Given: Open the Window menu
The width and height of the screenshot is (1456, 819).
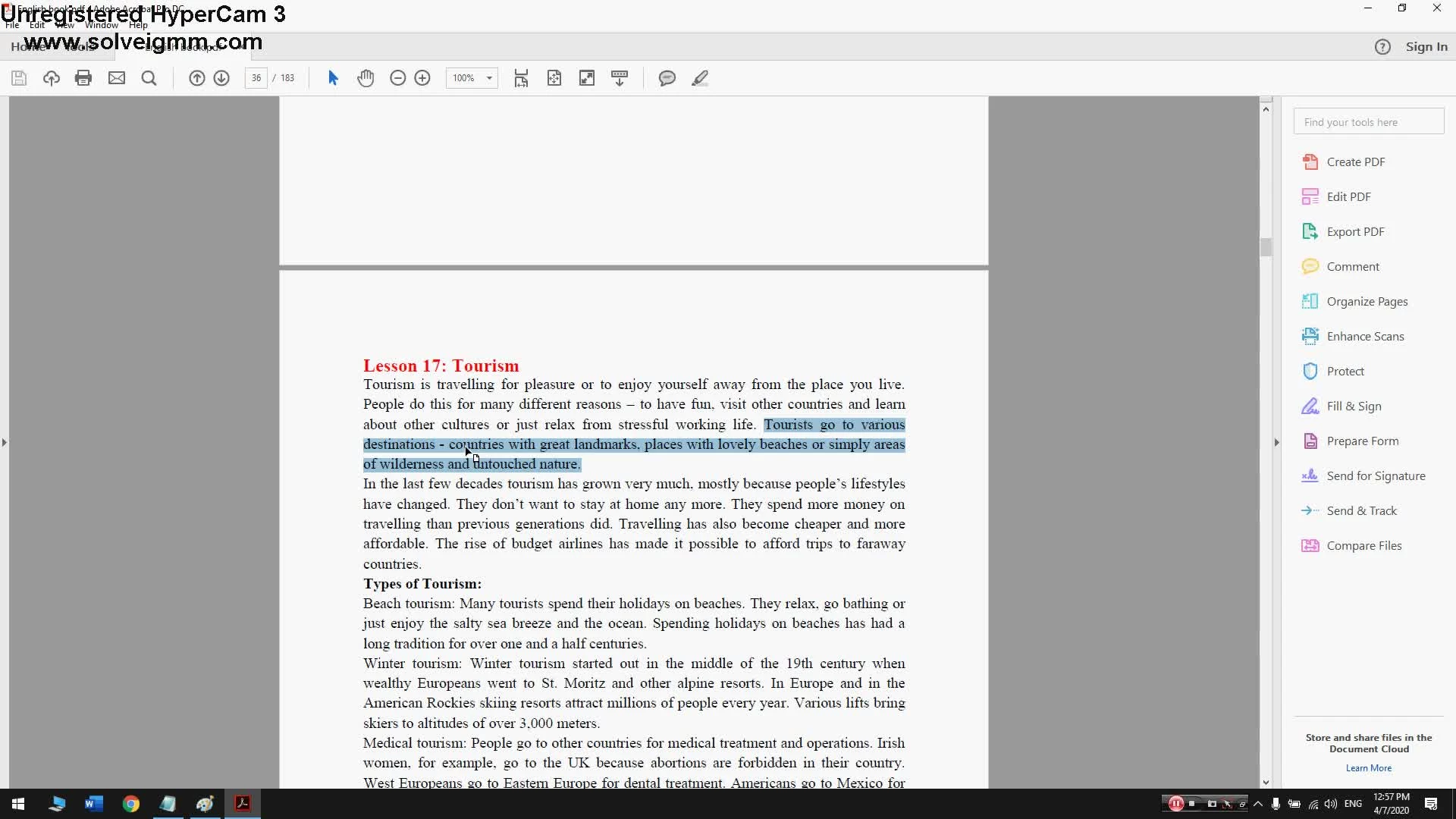Looking at the screenshot, I should [102, 25].
